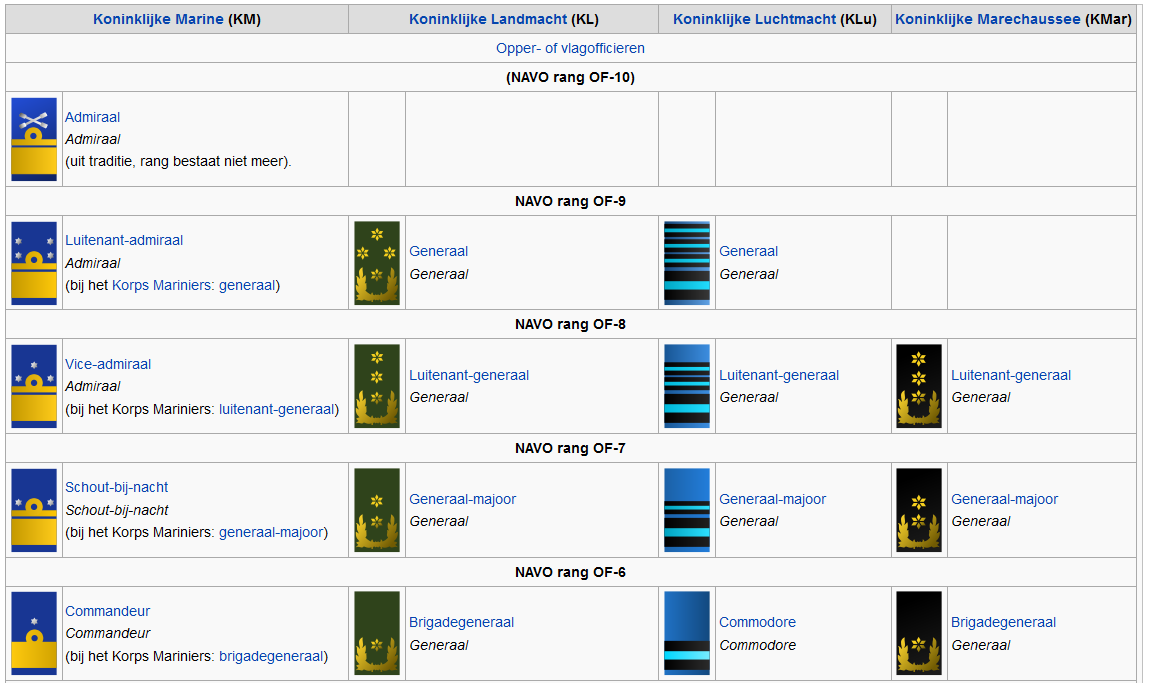Open the Commodore air force insignia image
This screenshot has width=1149, height=683.
pos(687,633)
